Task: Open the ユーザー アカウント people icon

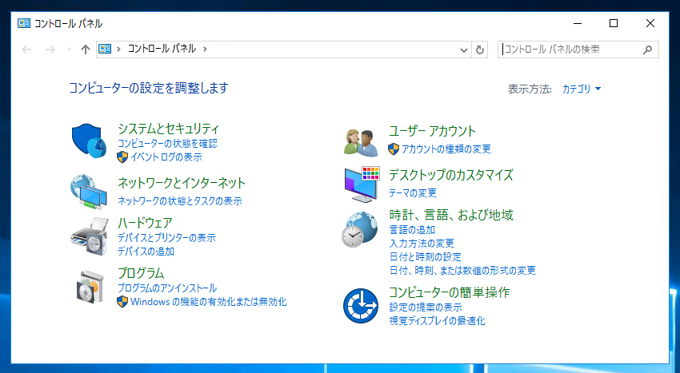Action: 361,142
